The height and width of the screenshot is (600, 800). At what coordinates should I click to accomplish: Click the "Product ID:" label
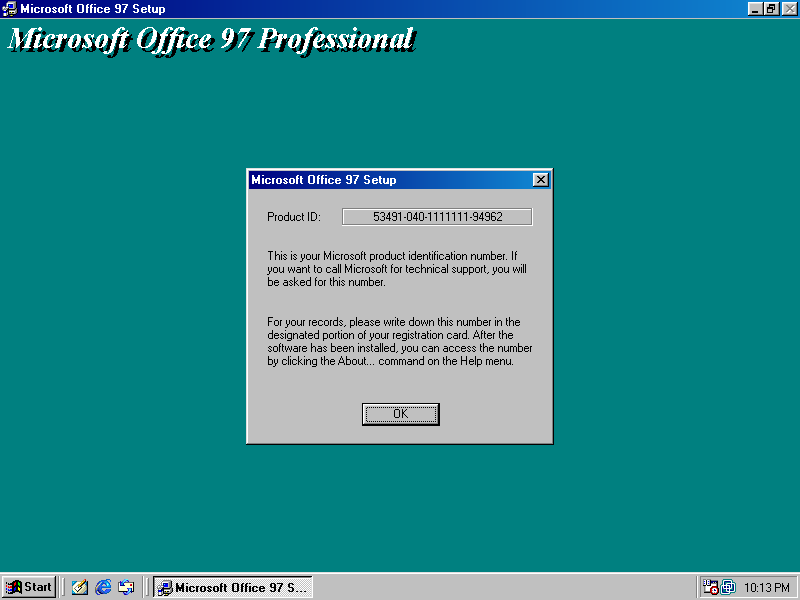(294, 217)
